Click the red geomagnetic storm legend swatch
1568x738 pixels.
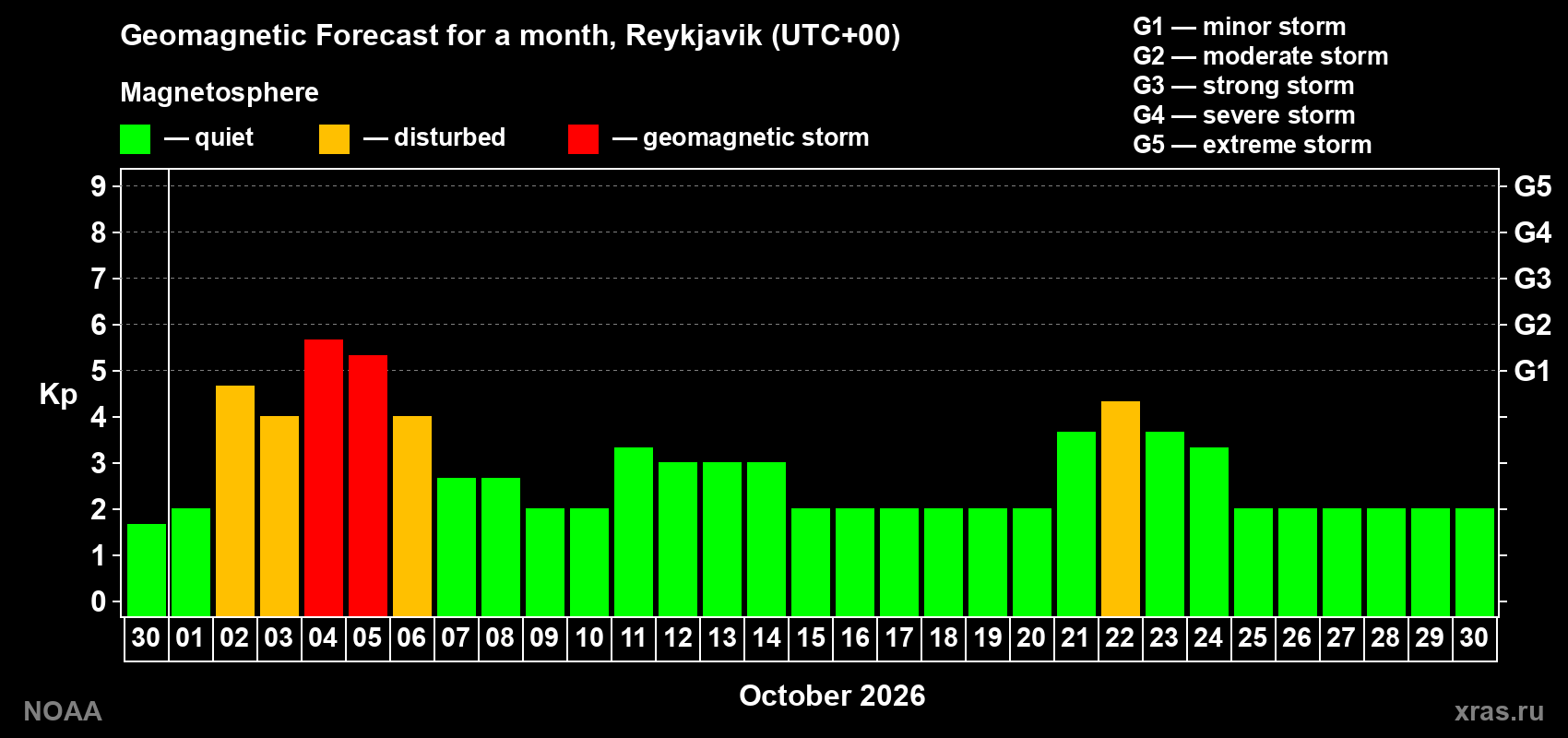tap(583, 139)
